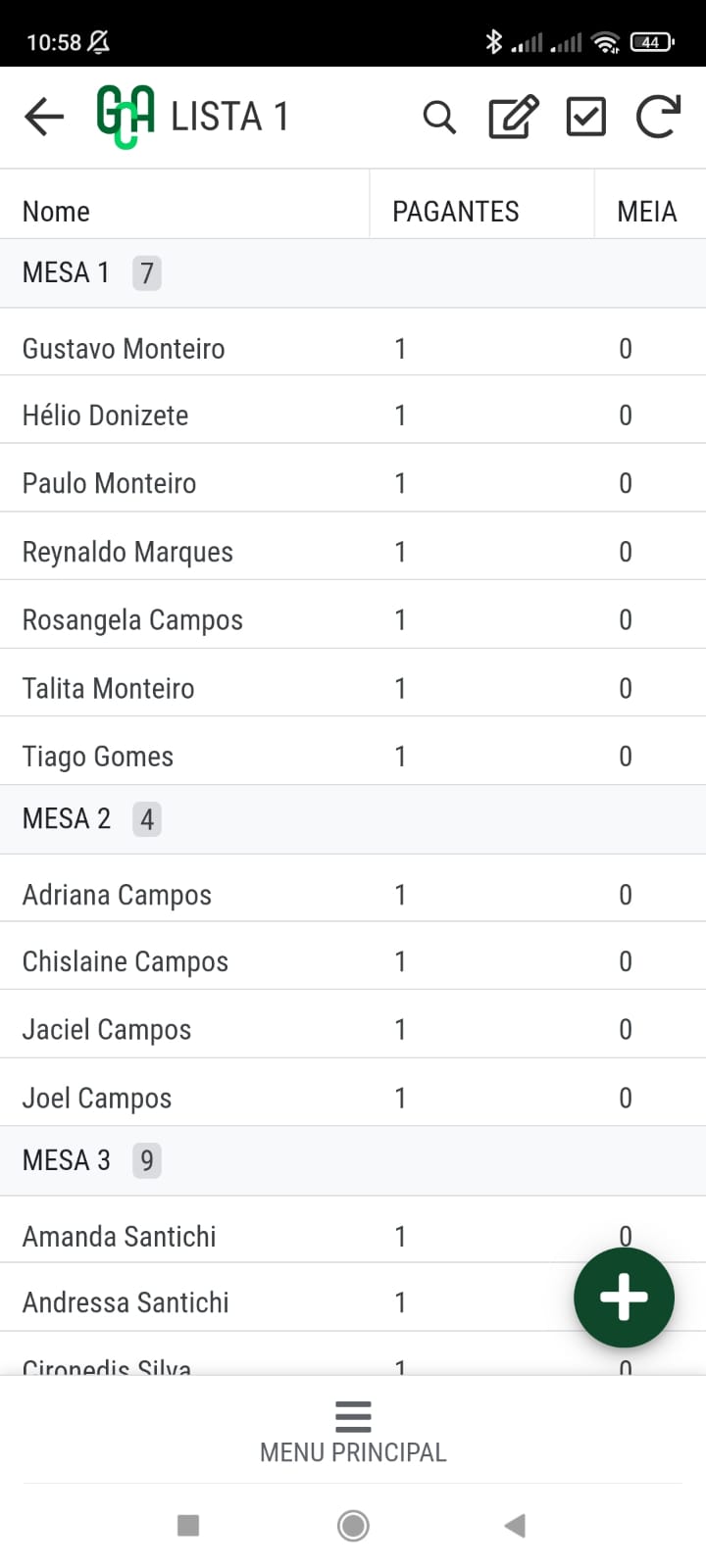
Task: Tap the green plus add button
Action: (624, 1298)
